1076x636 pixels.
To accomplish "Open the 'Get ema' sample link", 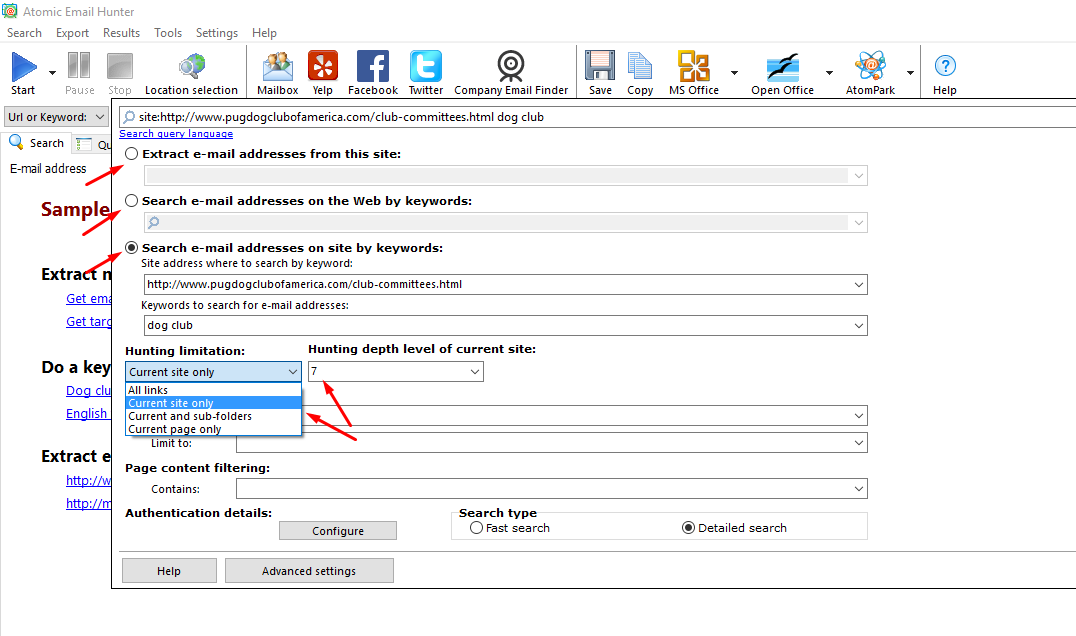I will pos(89,298).
